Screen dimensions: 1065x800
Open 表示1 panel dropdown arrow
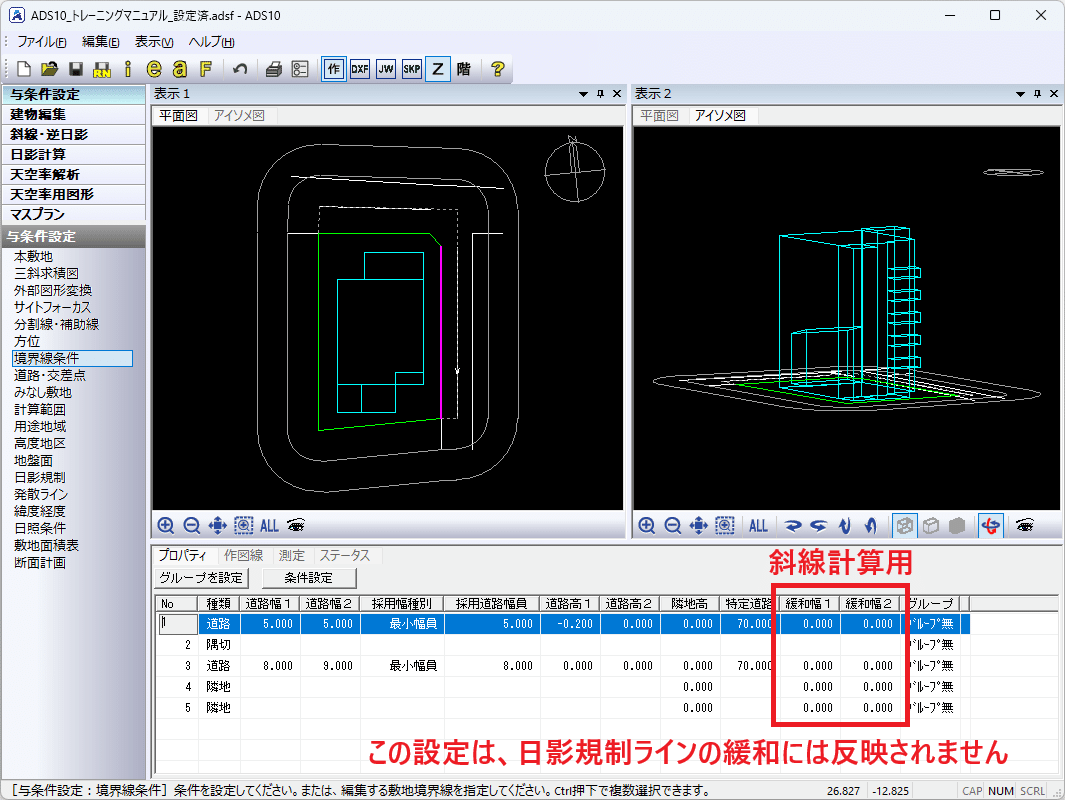click(x=583, y=94)
